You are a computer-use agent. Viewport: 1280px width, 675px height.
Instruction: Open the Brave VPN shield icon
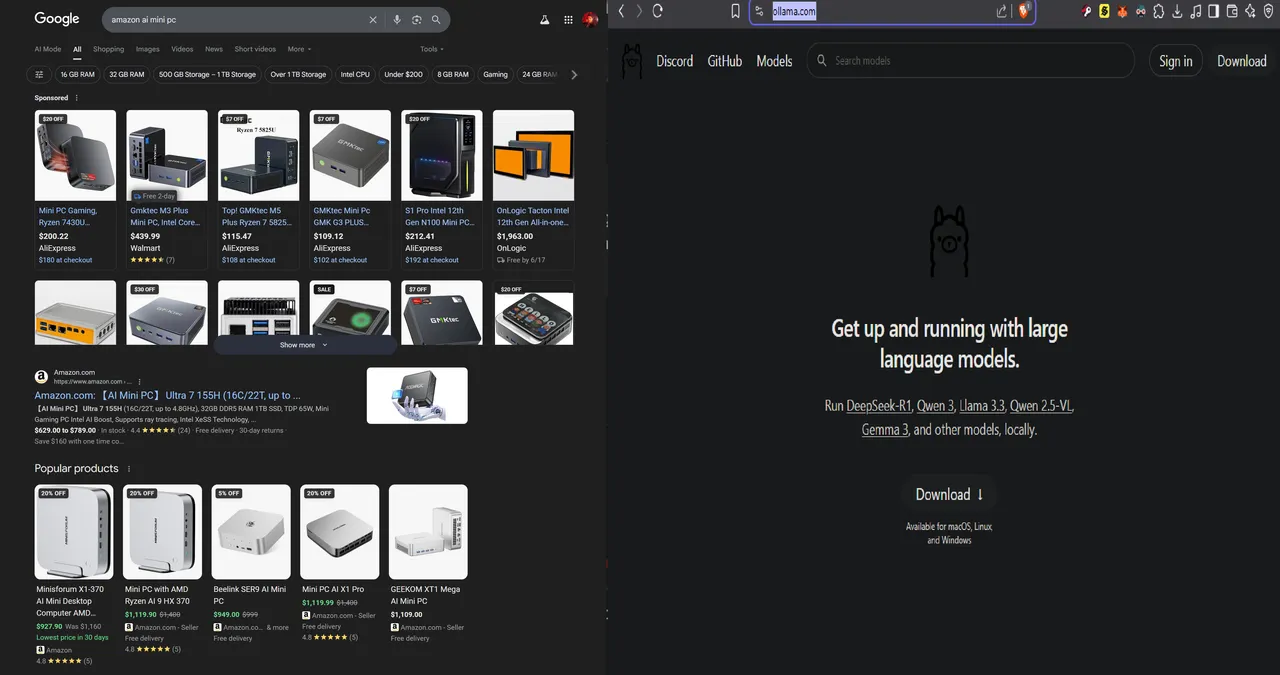pyautogui.click(x=1268, y=11)
